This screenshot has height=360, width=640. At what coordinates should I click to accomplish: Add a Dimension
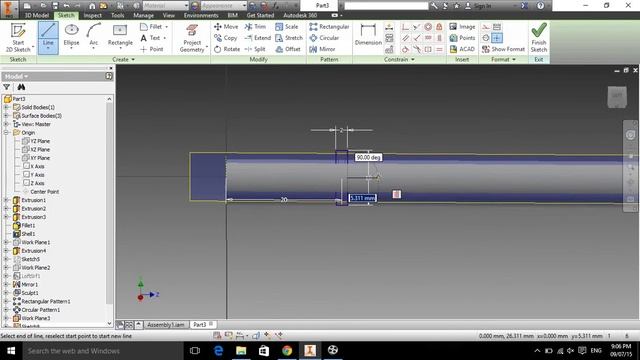click(368, 34)
